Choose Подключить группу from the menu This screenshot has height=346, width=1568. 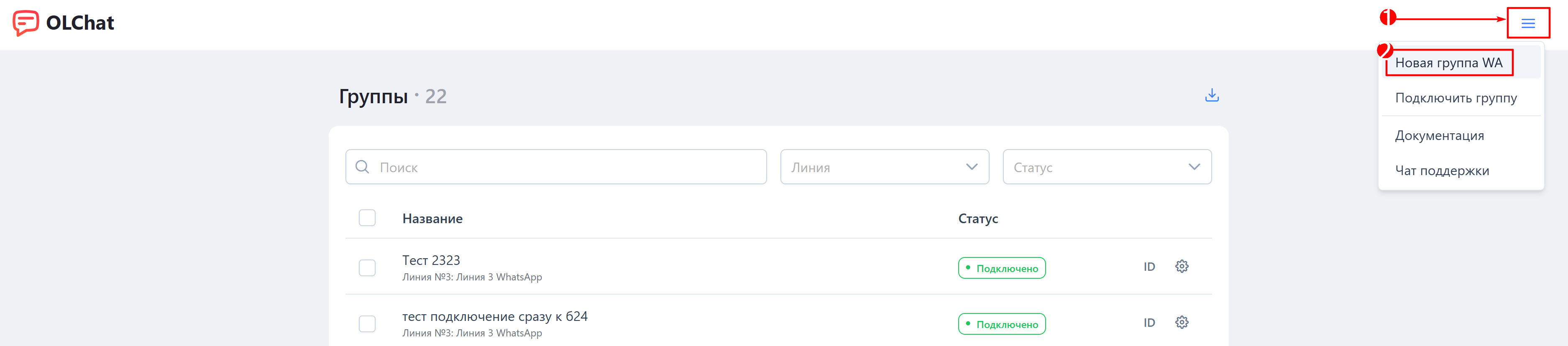pos(1455,98)
